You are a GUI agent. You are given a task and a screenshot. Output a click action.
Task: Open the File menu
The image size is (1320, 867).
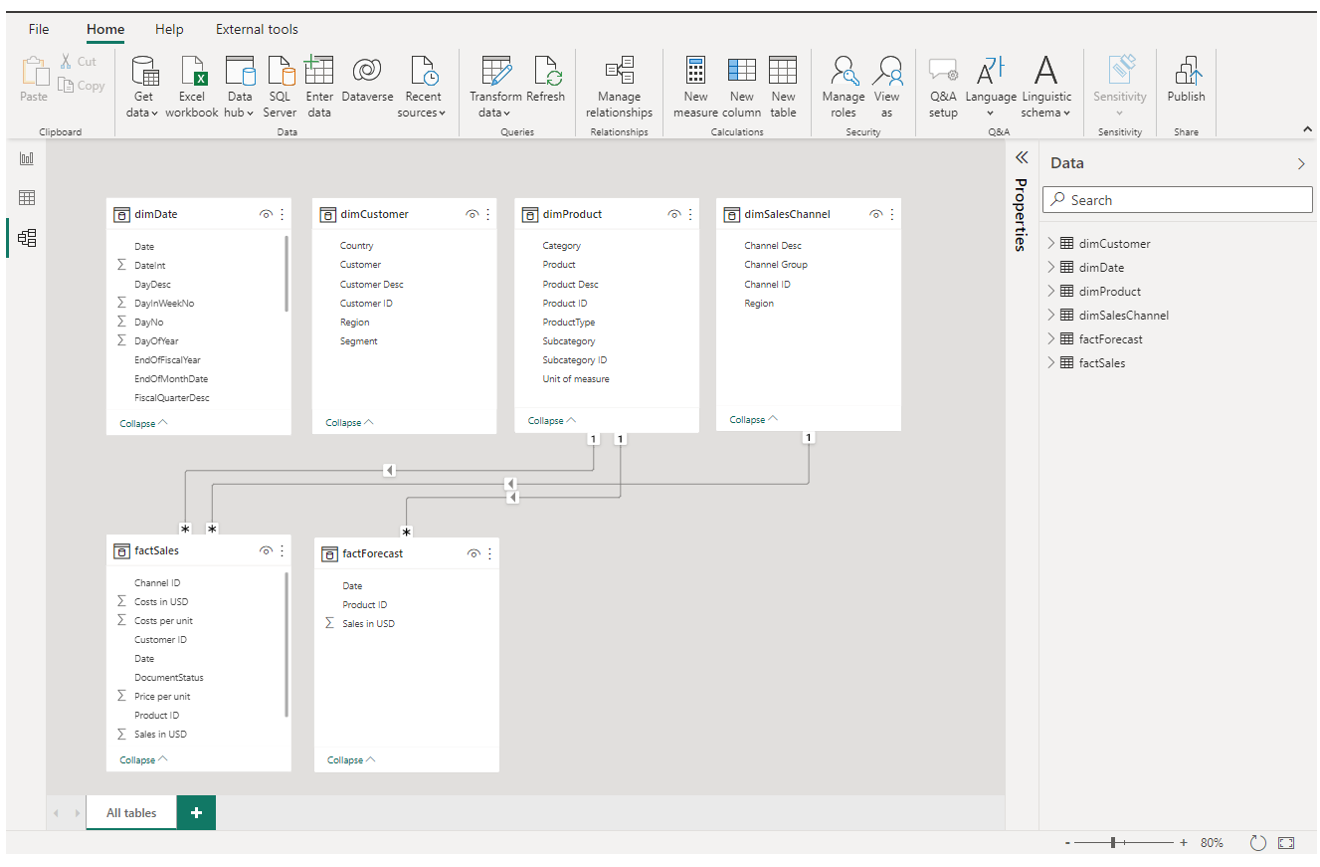click(39, 29)
